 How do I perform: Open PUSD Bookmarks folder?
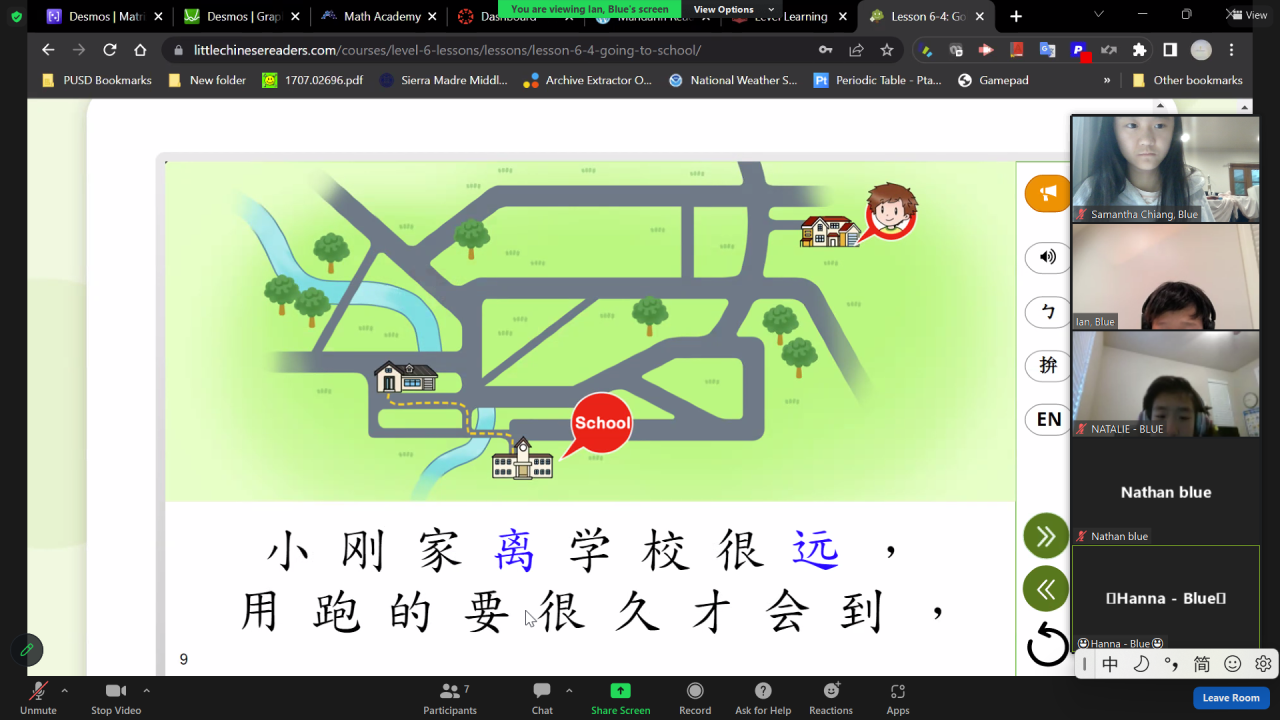pos(97,80)
